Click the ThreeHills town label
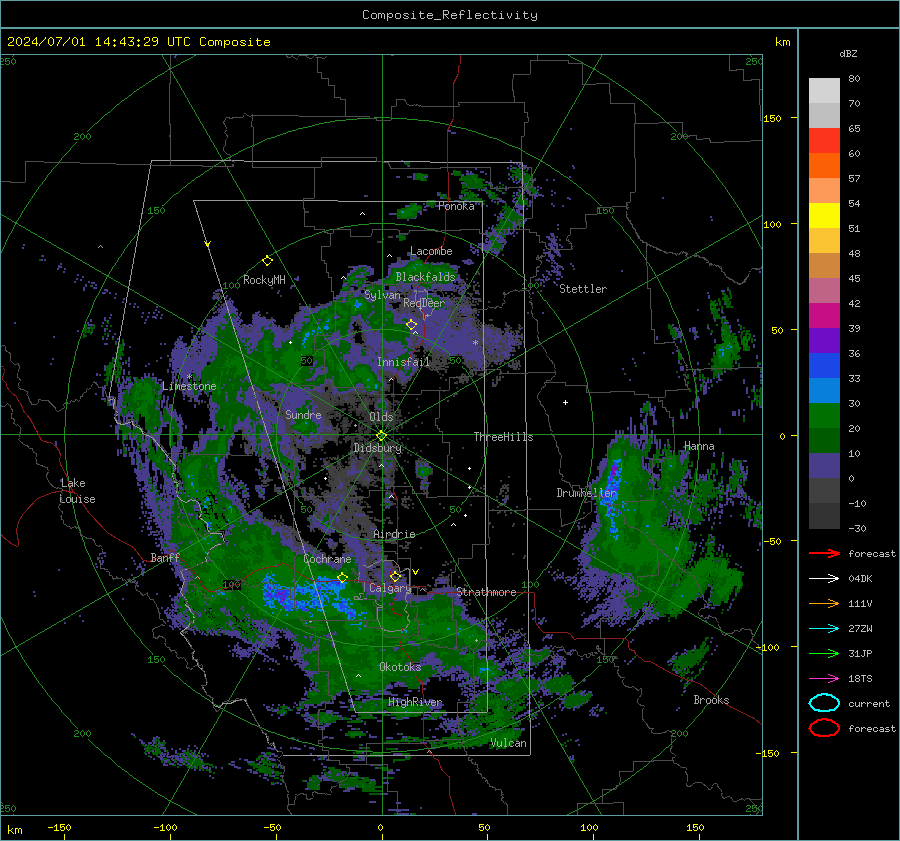The height and width of the screenshot is (841, 900). (503, 437)
